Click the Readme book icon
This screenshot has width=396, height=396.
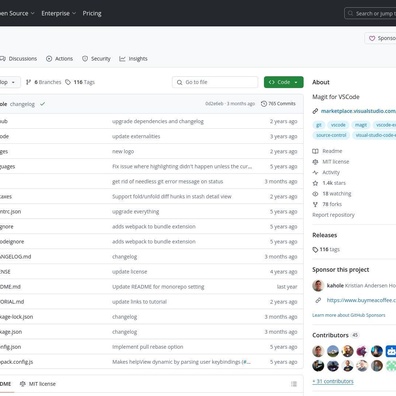point(315,151)
